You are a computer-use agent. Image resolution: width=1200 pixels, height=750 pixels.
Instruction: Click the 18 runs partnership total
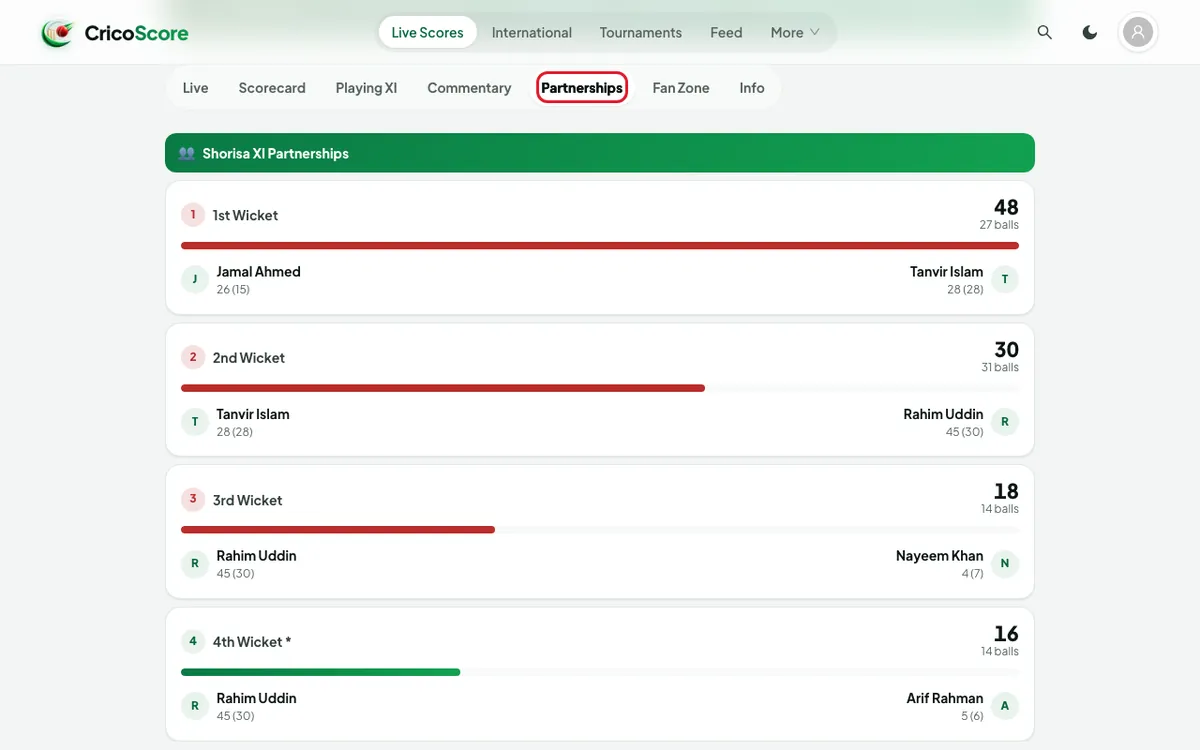[x=1006, y=491]
